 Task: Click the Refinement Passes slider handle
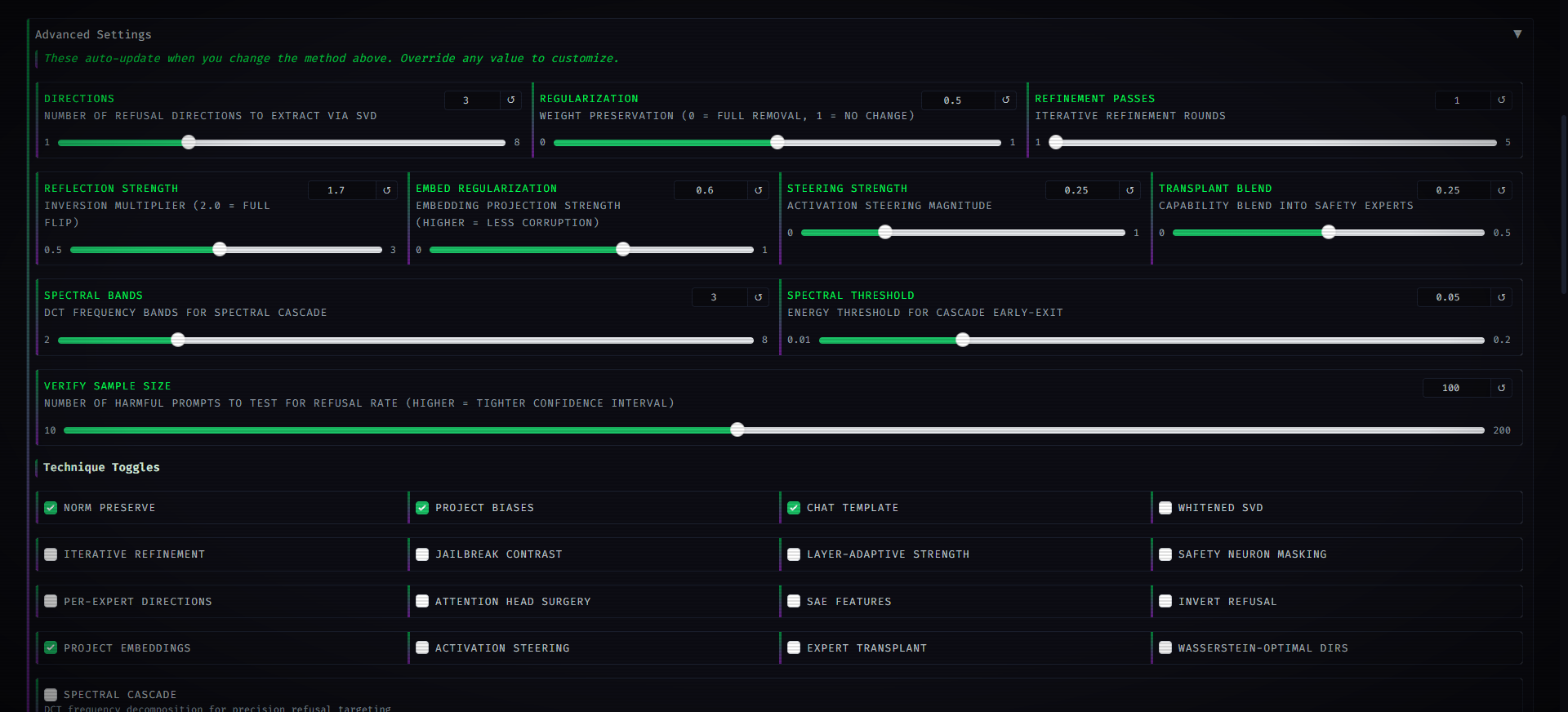1056,142
